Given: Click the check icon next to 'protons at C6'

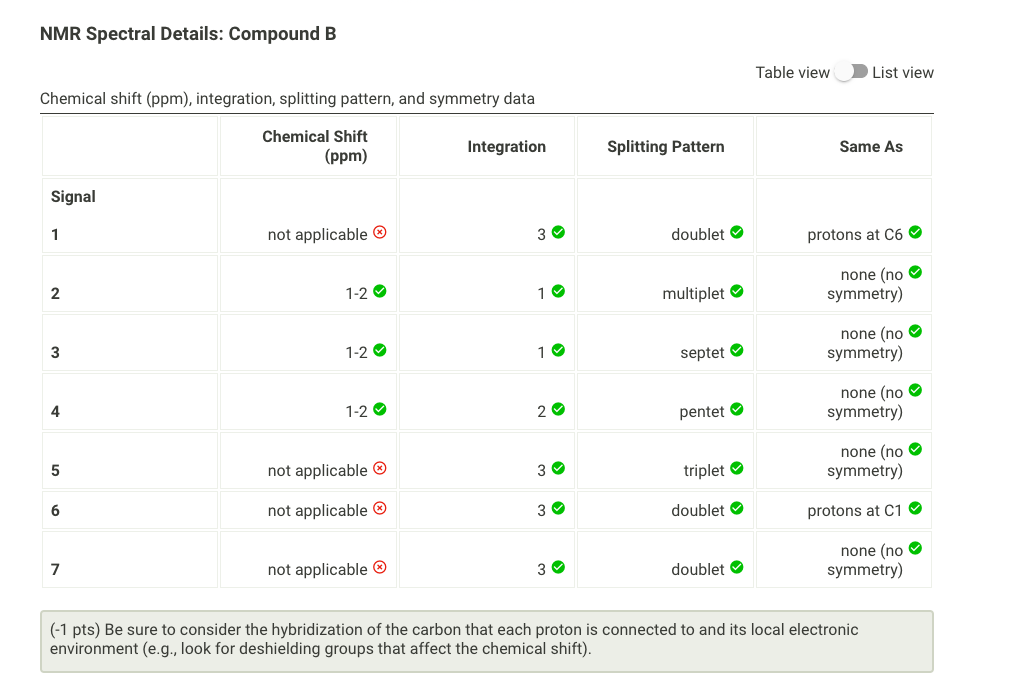Looking at the screenshot, I should click(x=916, y=232).
